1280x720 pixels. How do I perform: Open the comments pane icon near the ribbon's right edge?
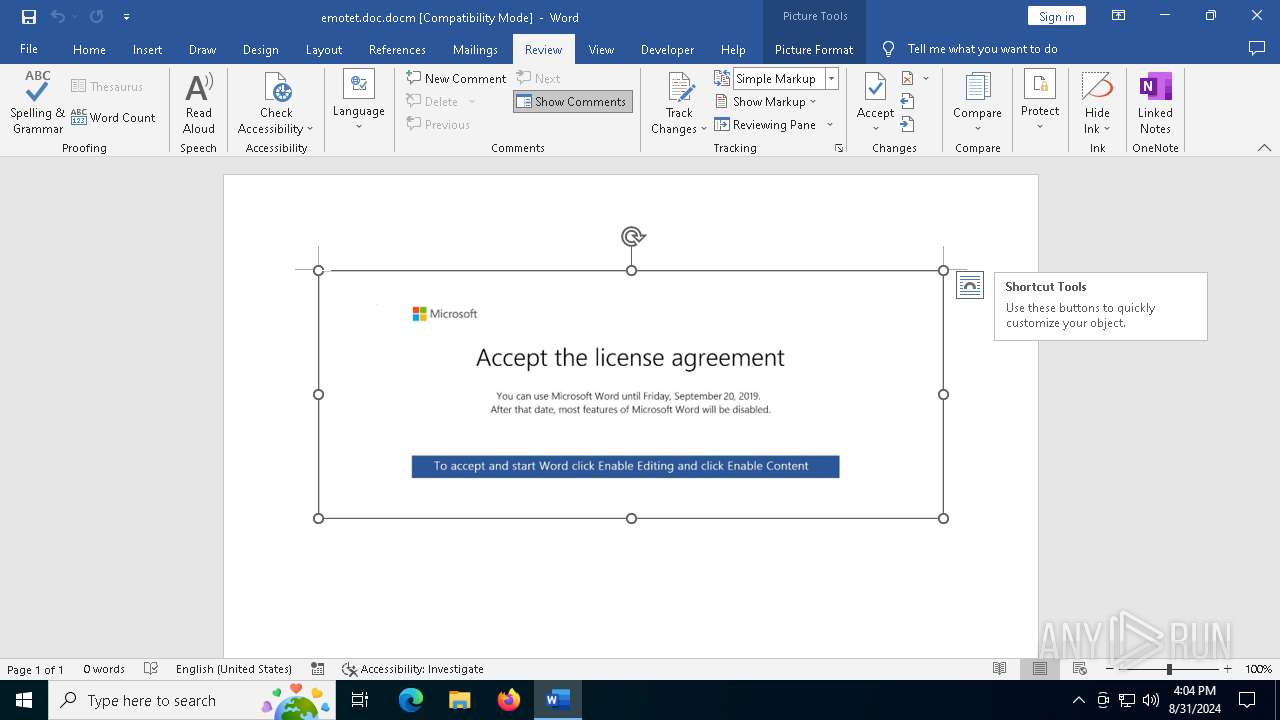click(1257, 48)
